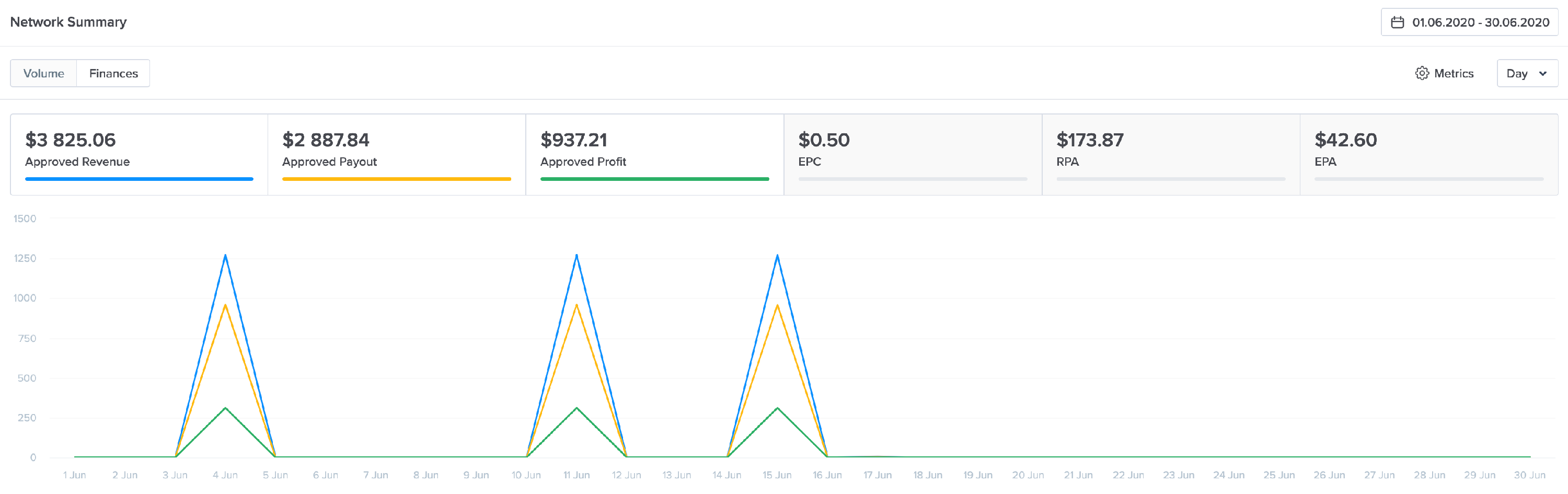Select the Approved Payout metric card

point(396,149)
